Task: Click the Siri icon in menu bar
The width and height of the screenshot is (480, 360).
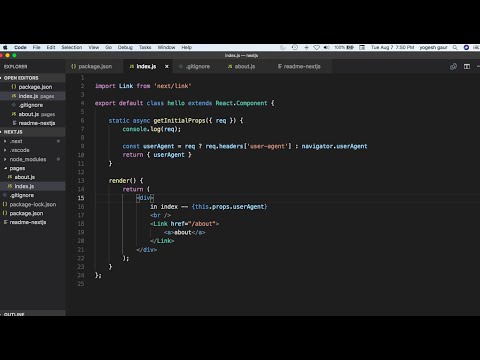Action: [x=466, y=48]
